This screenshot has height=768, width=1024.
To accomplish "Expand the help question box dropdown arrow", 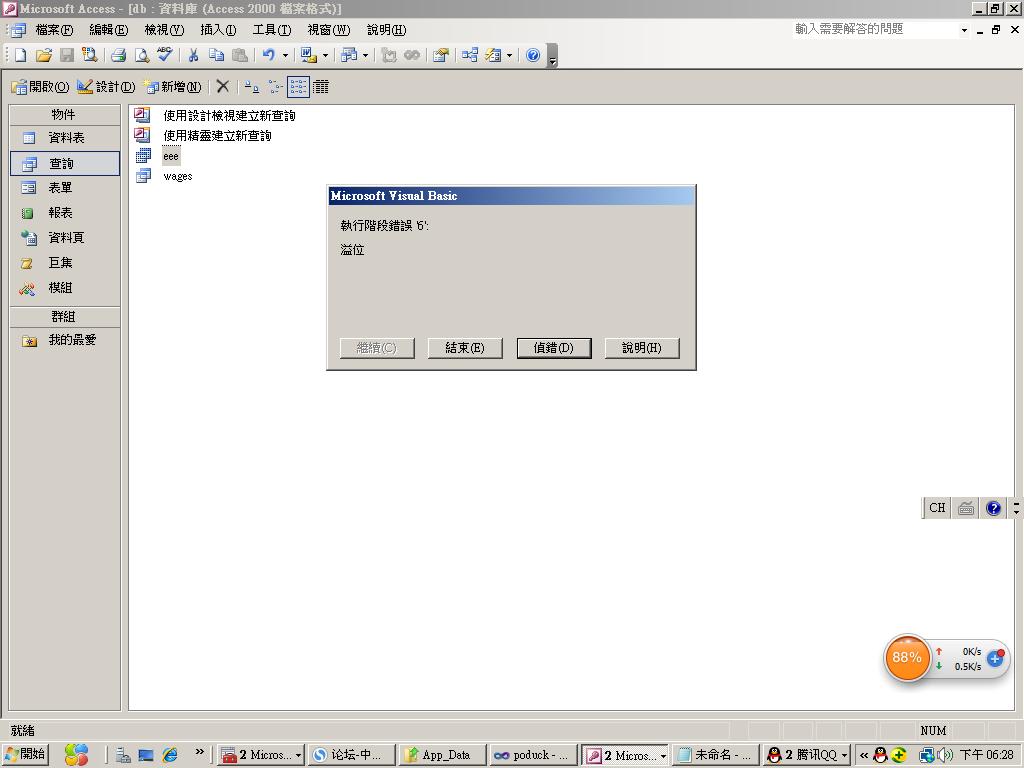I will coord(964,30).
